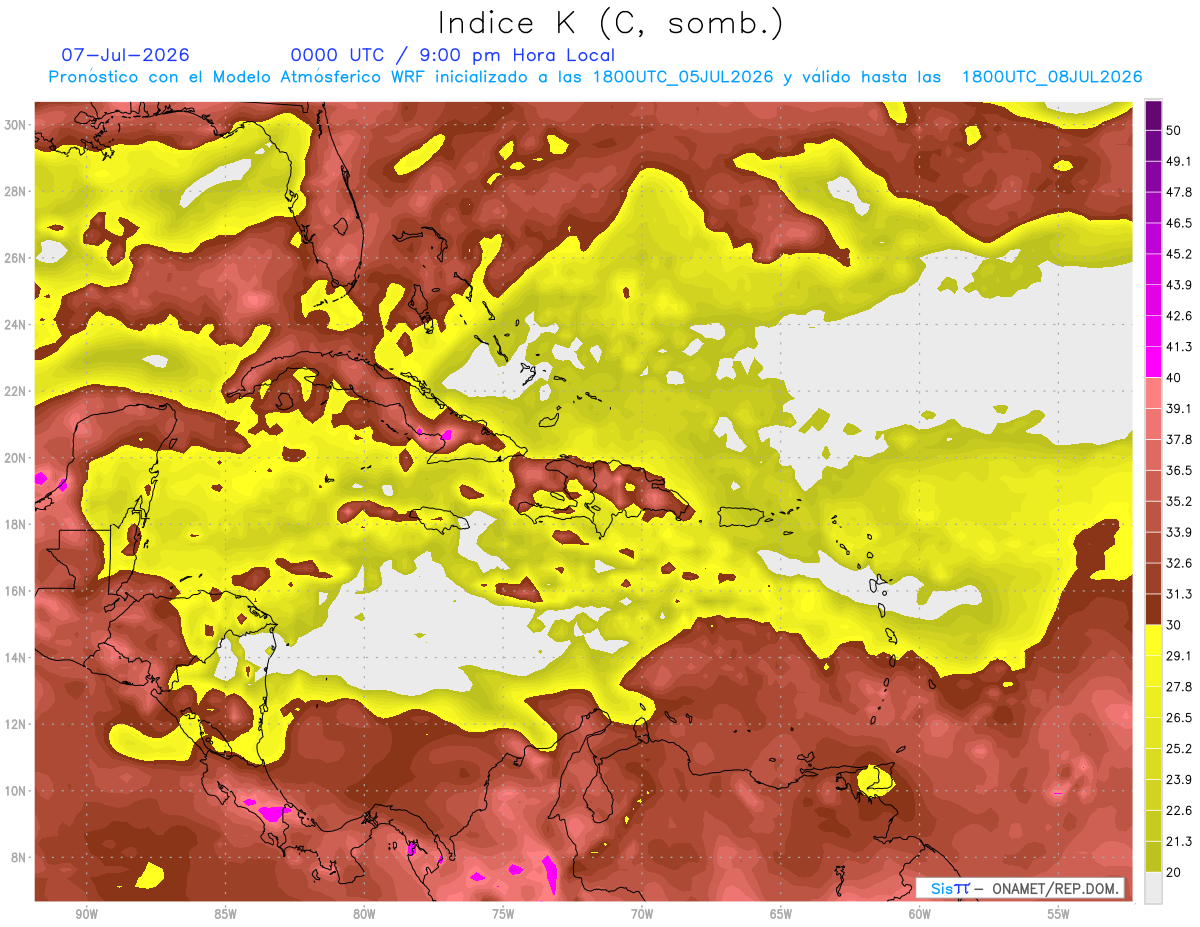This screenshot has width=1200, height=927.
Task: Click the latitude label "18N"
Action: coord(15,524)
